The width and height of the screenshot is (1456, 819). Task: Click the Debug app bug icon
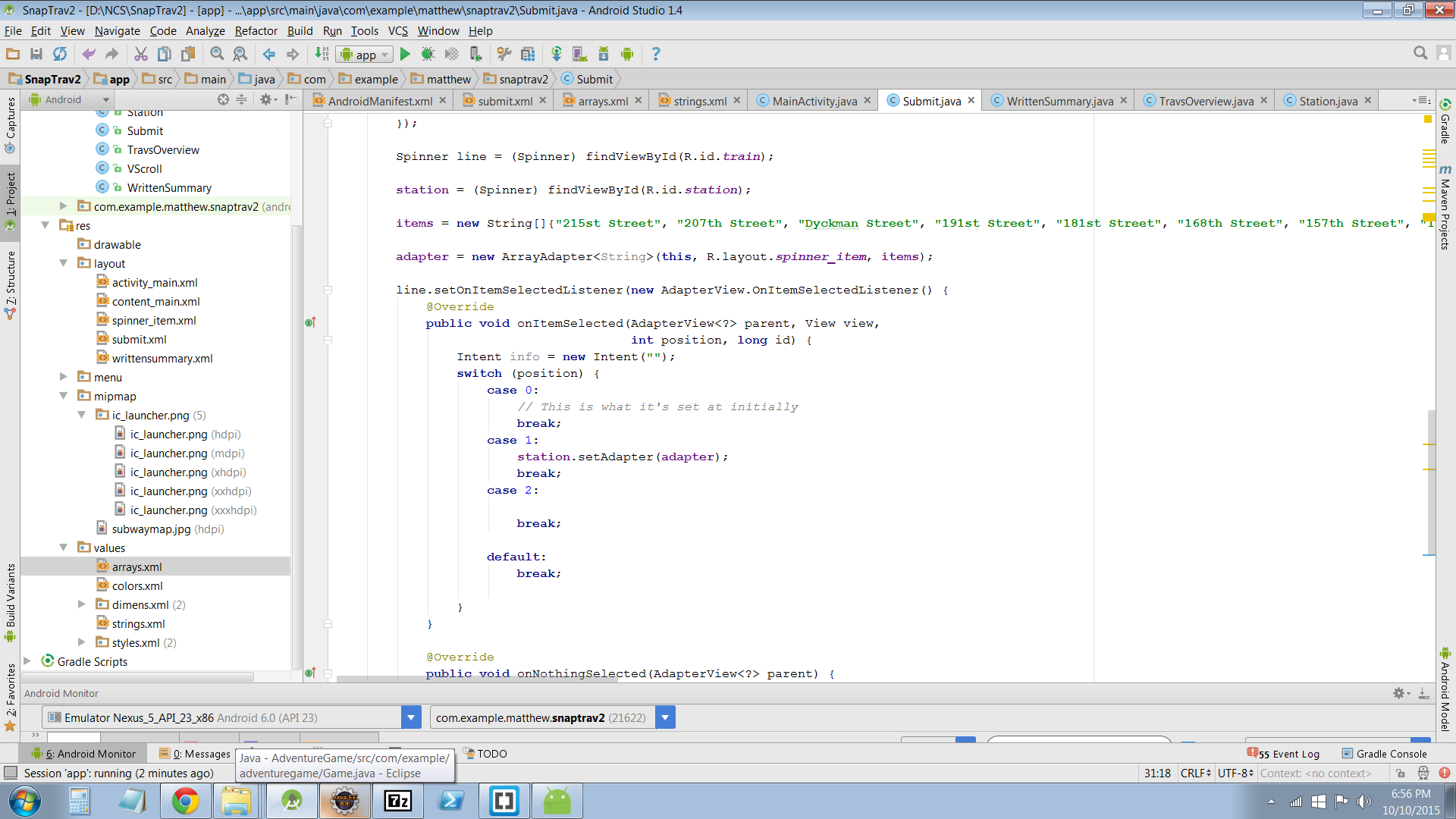(428, 54)
